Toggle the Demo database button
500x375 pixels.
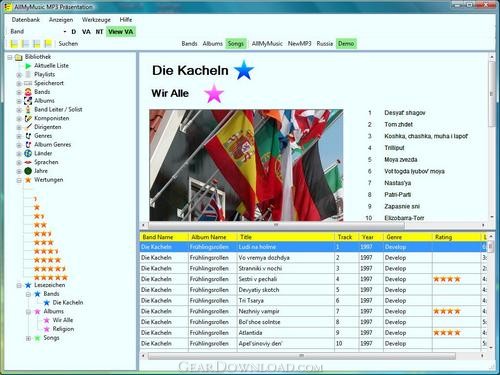(346, 44)
